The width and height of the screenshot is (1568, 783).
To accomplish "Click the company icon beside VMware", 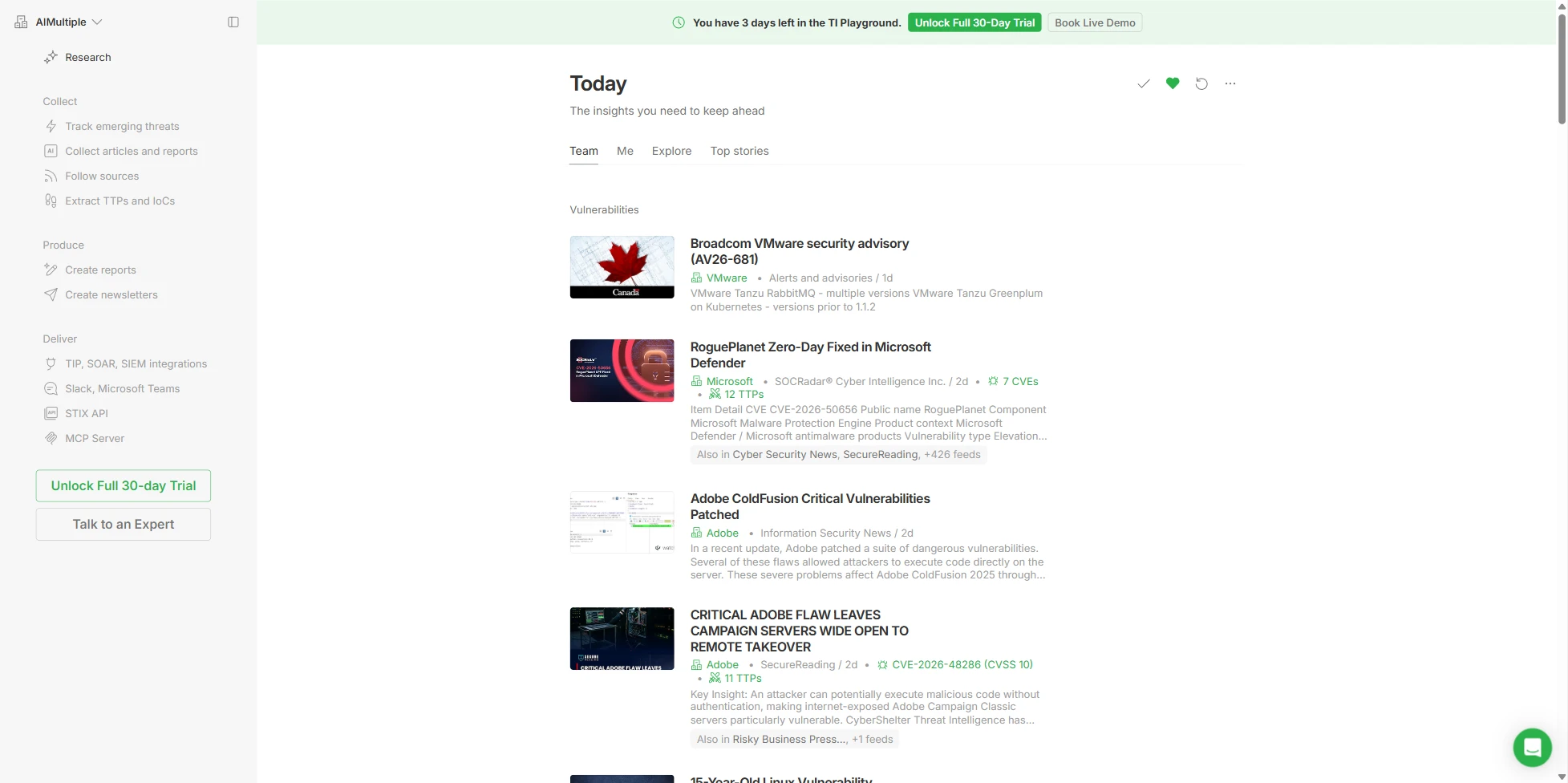I will 696,278.
